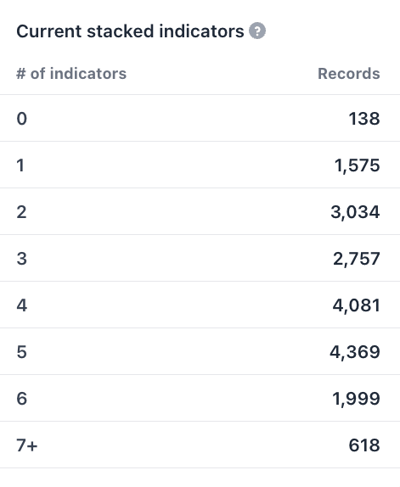Open the row with 4 indicators

pyautogui.click(x=200, y=305)
